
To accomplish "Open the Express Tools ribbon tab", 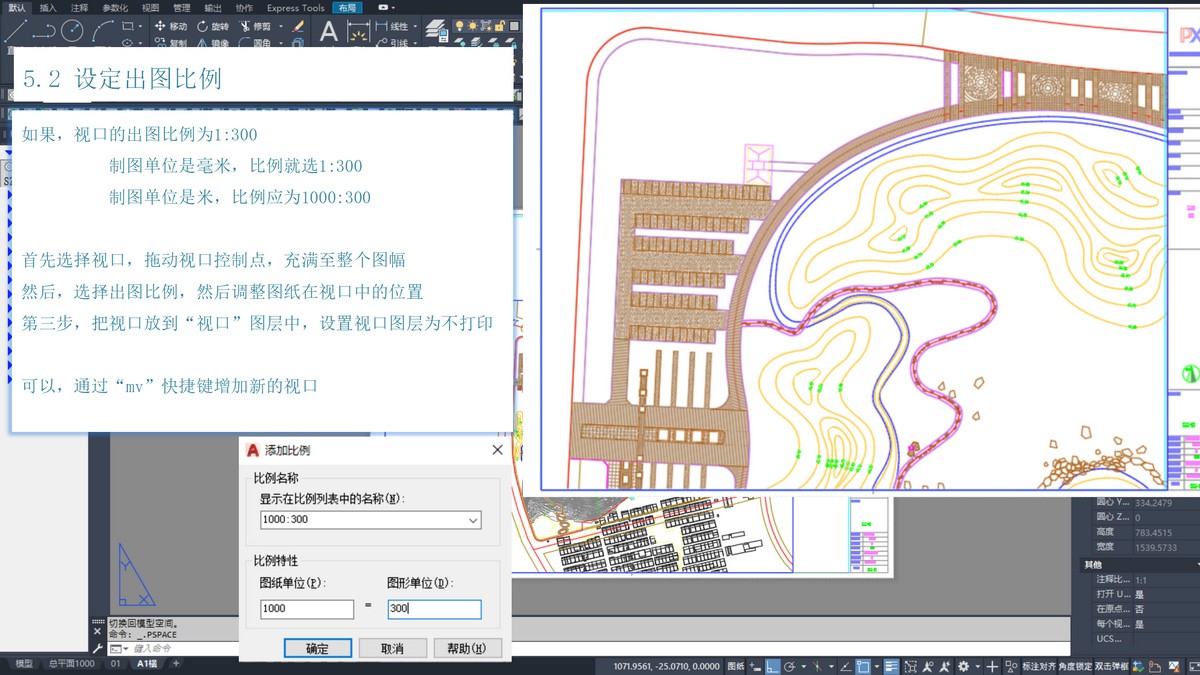I will pos(295,7).
